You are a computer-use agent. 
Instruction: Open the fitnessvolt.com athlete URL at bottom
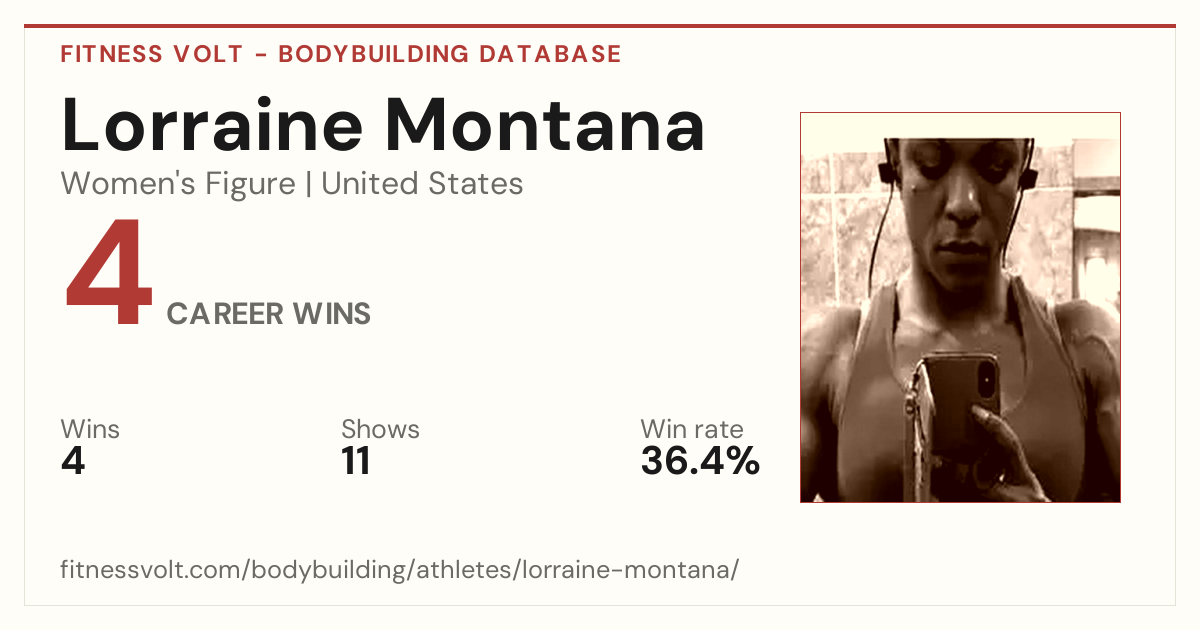click(x=400, y=570)
